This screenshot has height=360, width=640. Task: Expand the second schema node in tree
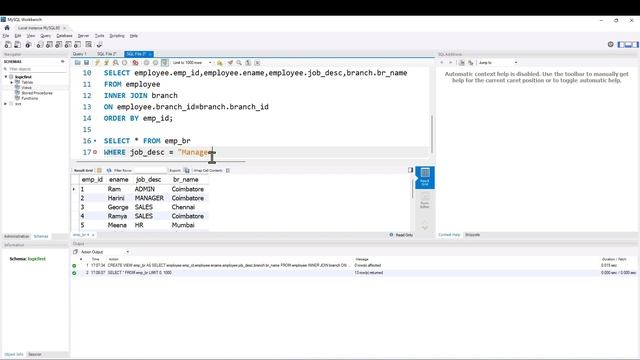click(6, 104)
